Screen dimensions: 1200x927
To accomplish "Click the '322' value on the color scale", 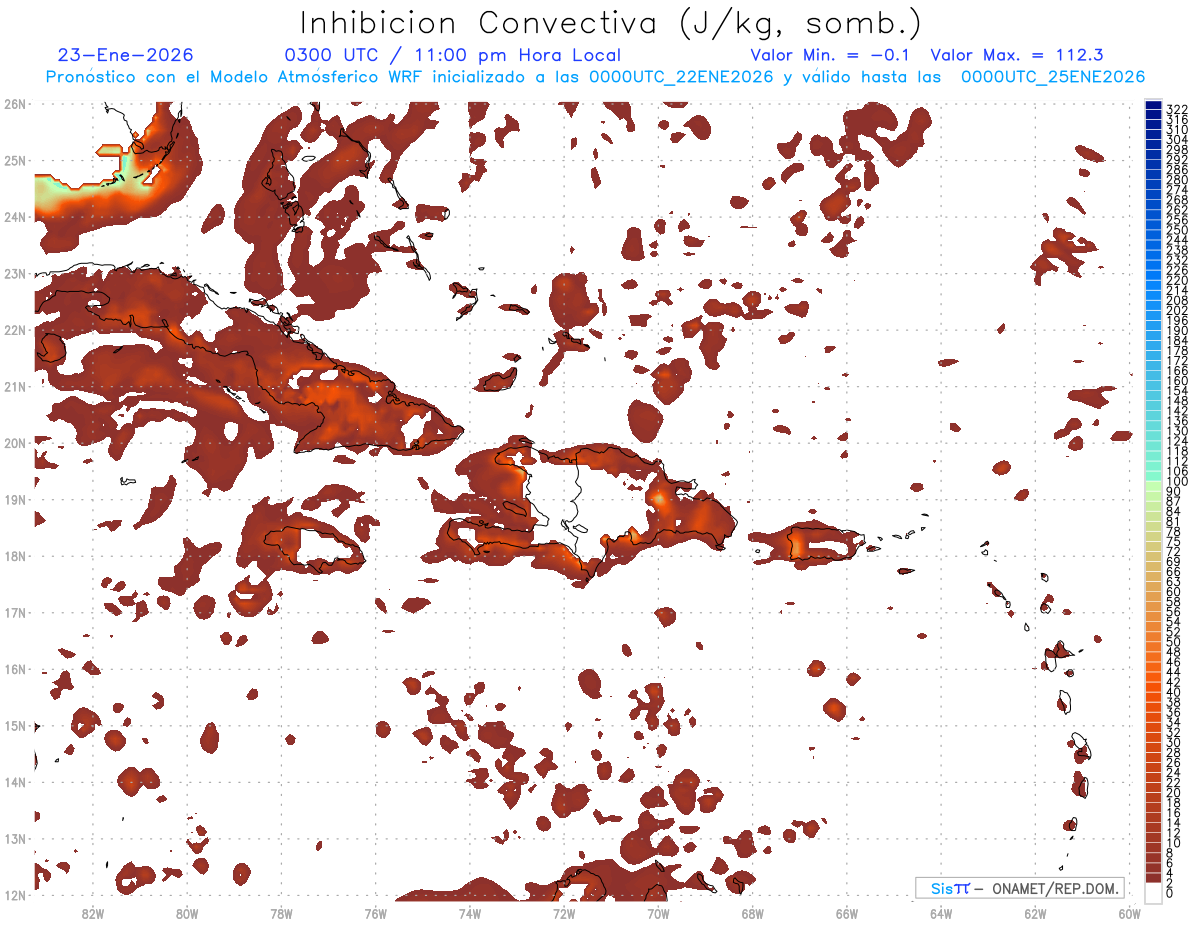I will pyautogui.click(x=1176, y=109).
